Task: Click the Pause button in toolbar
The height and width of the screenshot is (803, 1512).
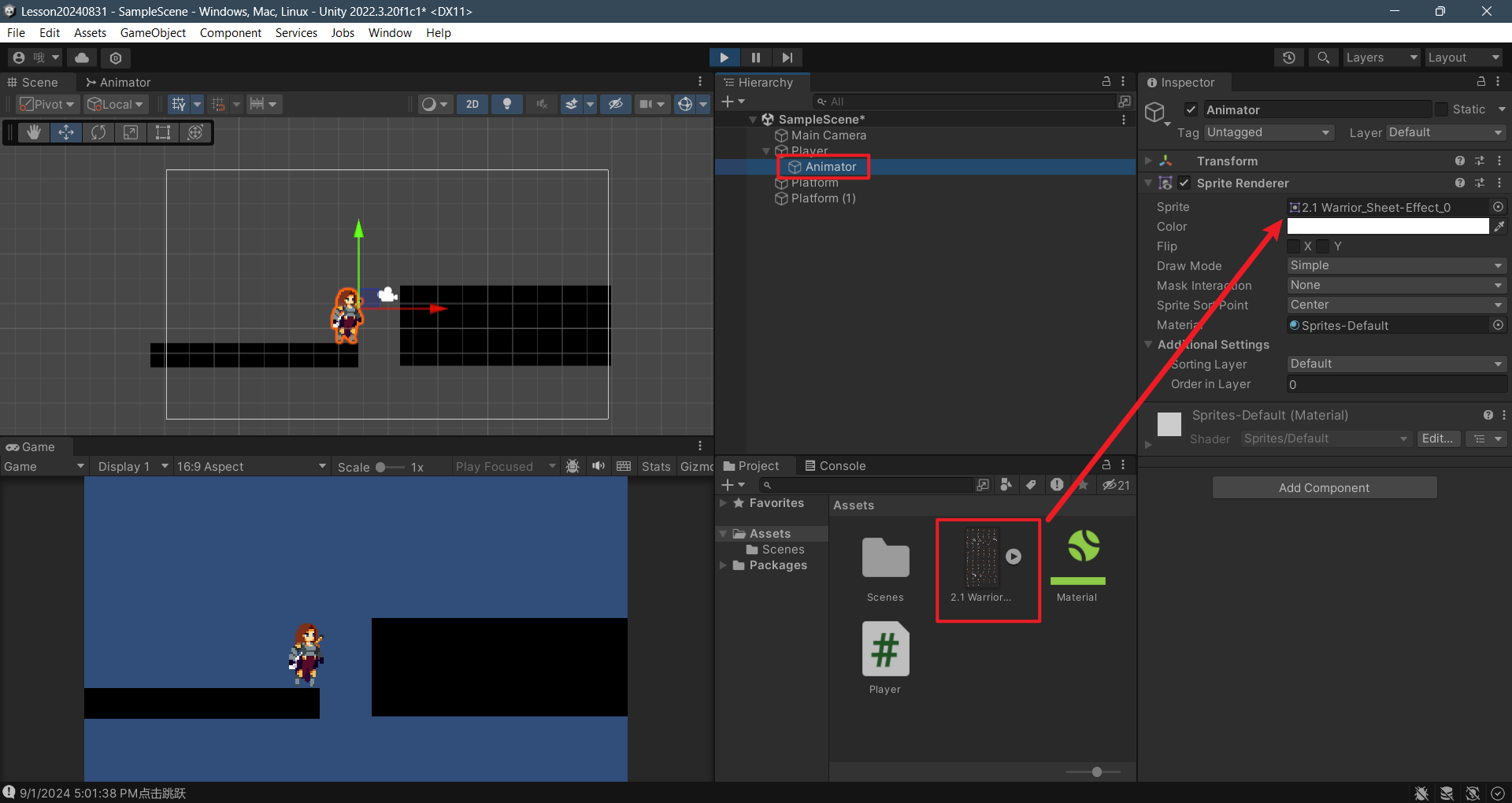Action: pyautogui.click(x=755, y=57)
